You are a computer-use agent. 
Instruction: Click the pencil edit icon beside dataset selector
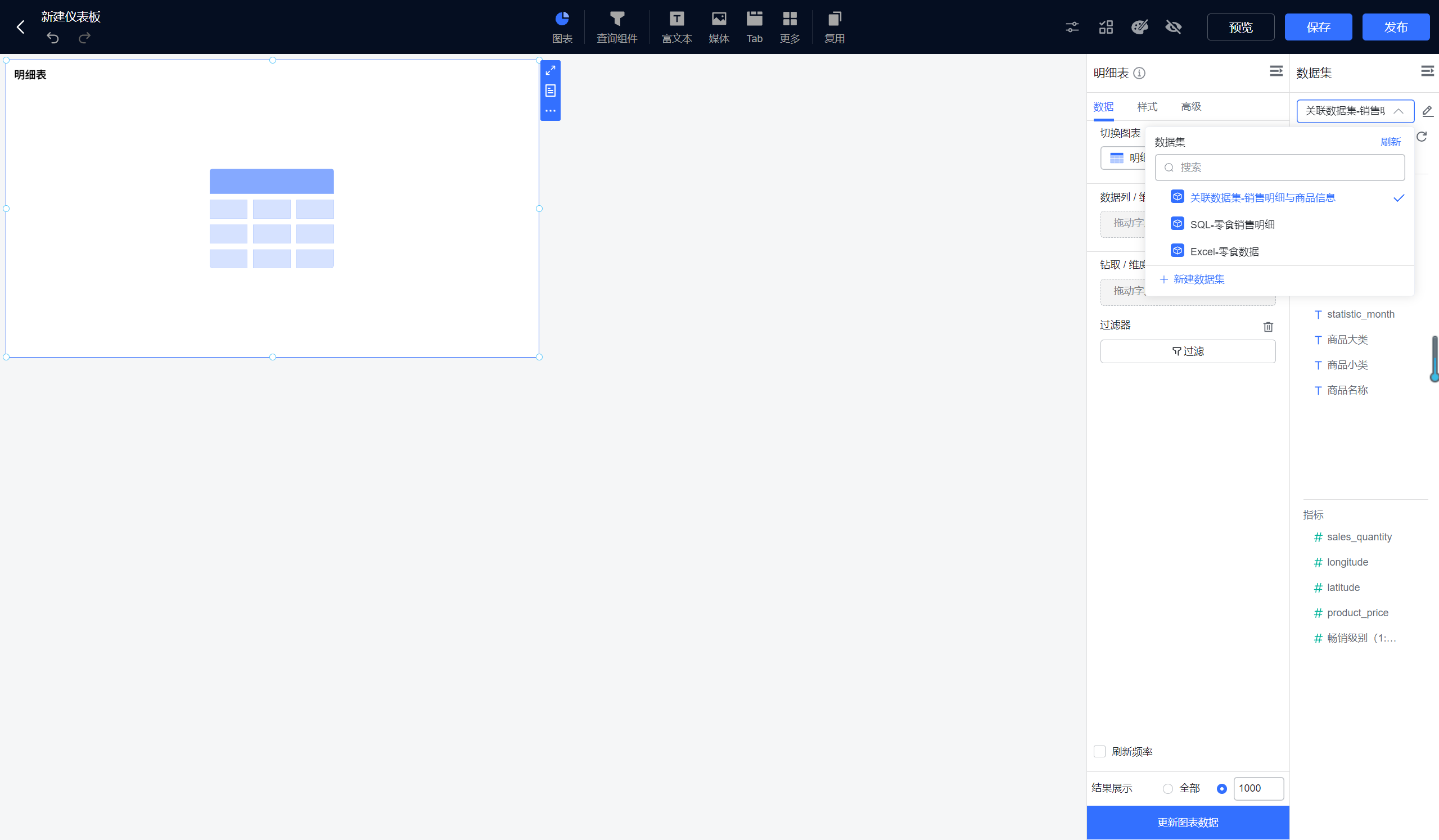coord(1427,111)
